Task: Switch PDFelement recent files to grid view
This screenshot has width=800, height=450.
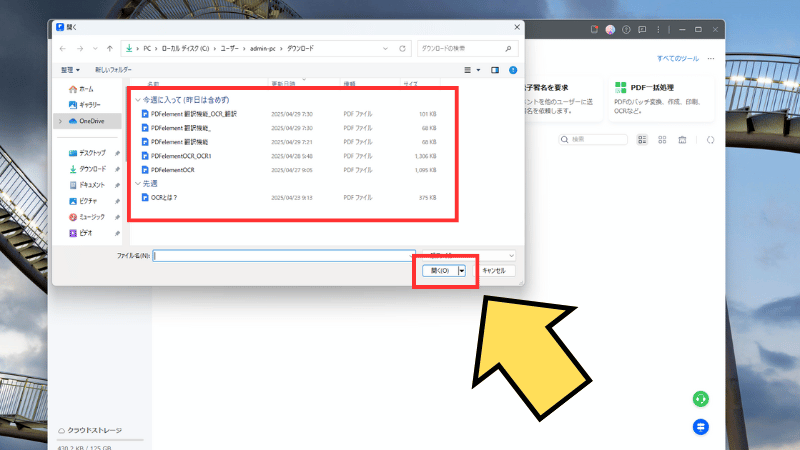Action: click(x=662, y=140)
